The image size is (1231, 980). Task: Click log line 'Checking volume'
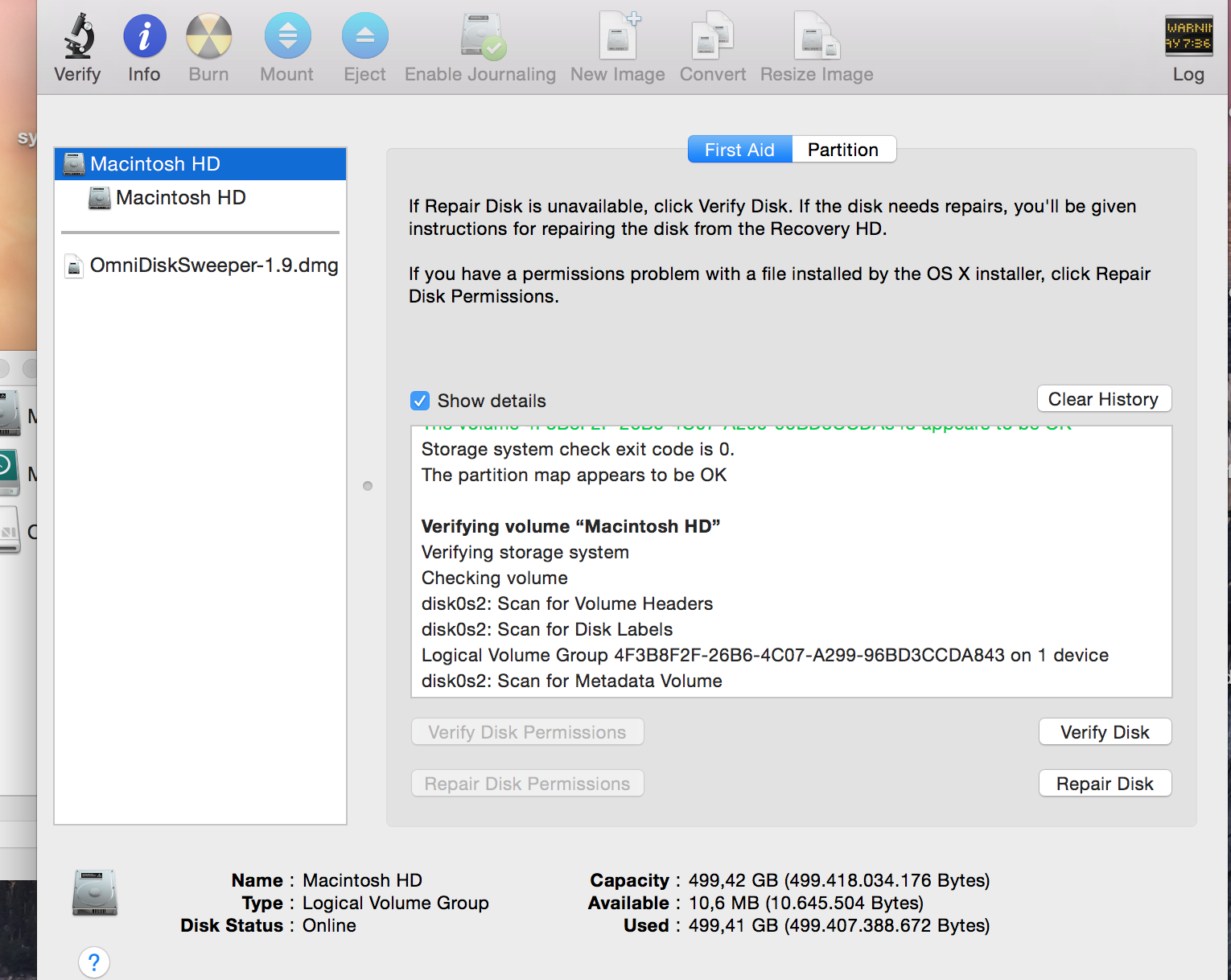495,578
